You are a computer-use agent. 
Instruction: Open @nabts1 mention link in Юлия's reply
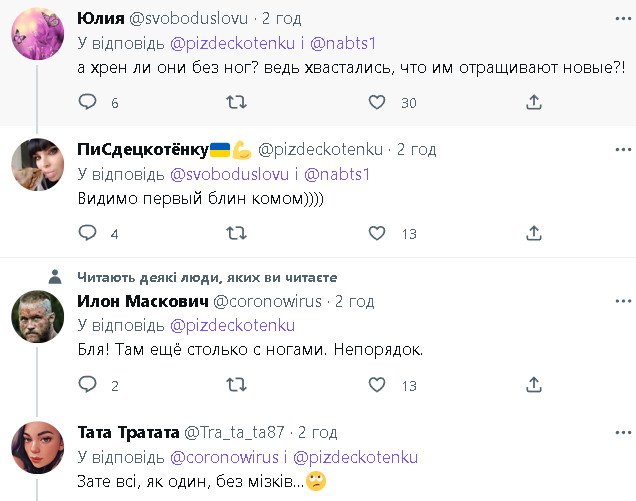coord(336,43)
